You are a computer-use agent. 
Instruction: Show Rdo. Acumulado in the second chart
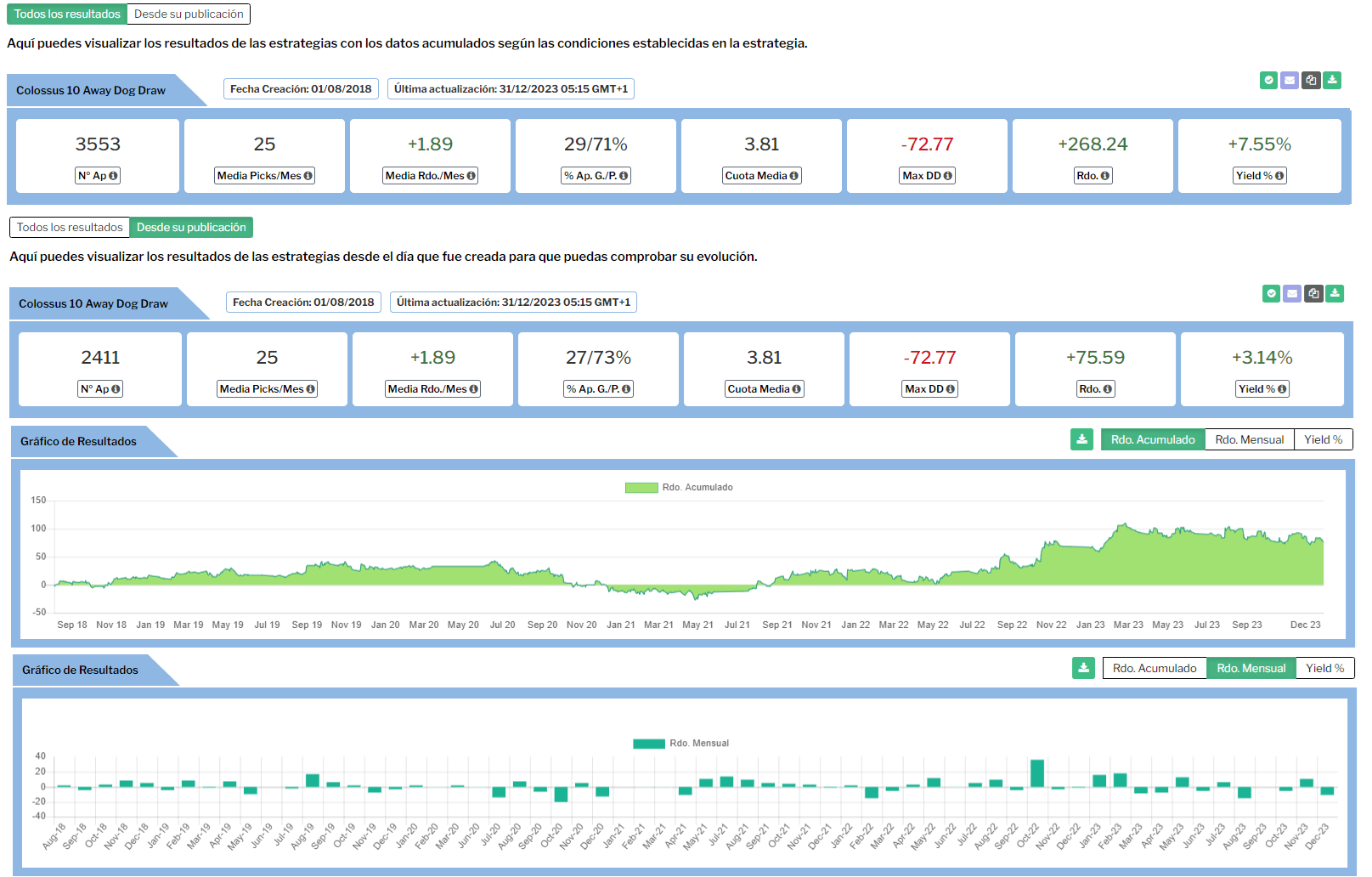[x=1154, y=668]
